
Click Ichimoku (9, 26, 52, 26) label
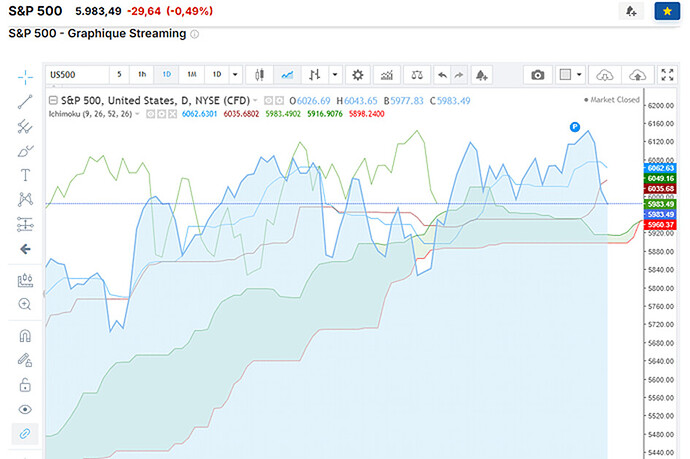90,114
